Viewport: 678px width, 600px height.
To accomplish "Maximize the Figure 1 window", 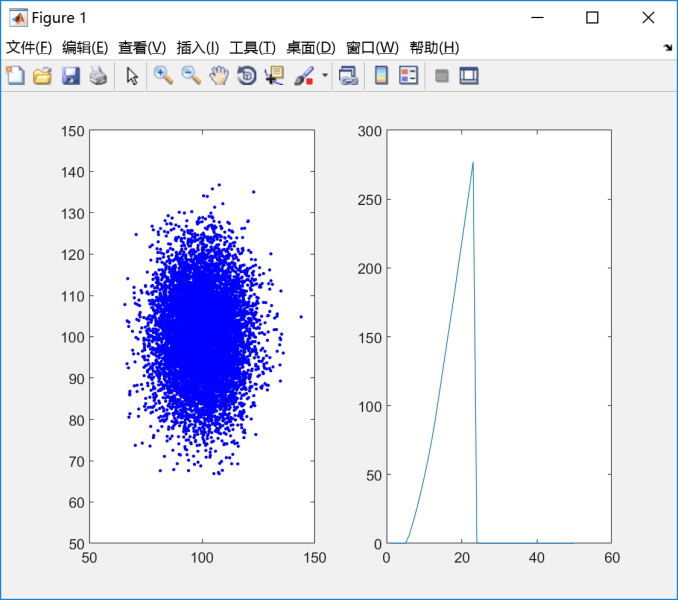I will coord(592,18).
